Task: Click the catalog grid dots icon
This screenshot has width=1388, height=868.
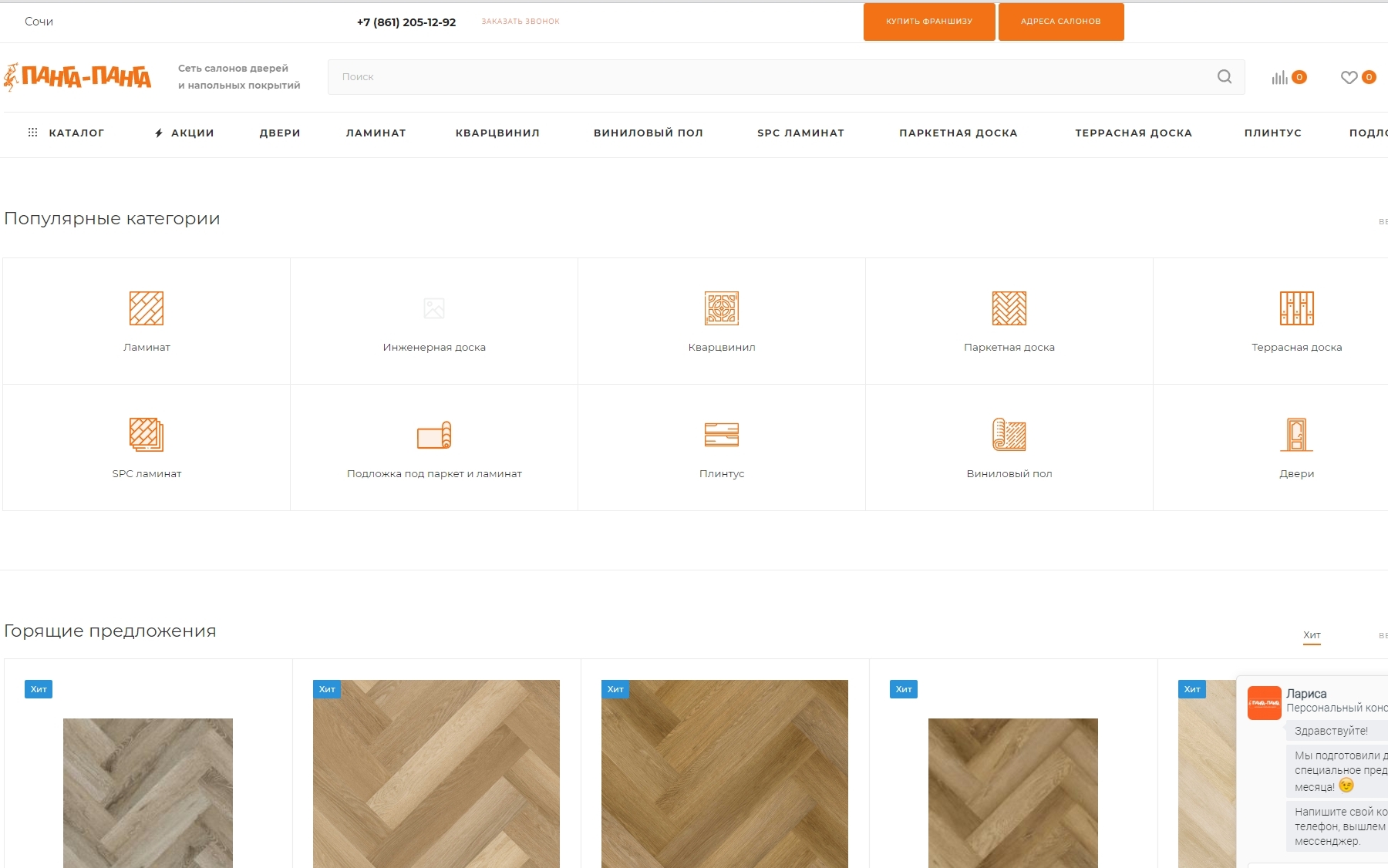Action: (x=32, y=133)
